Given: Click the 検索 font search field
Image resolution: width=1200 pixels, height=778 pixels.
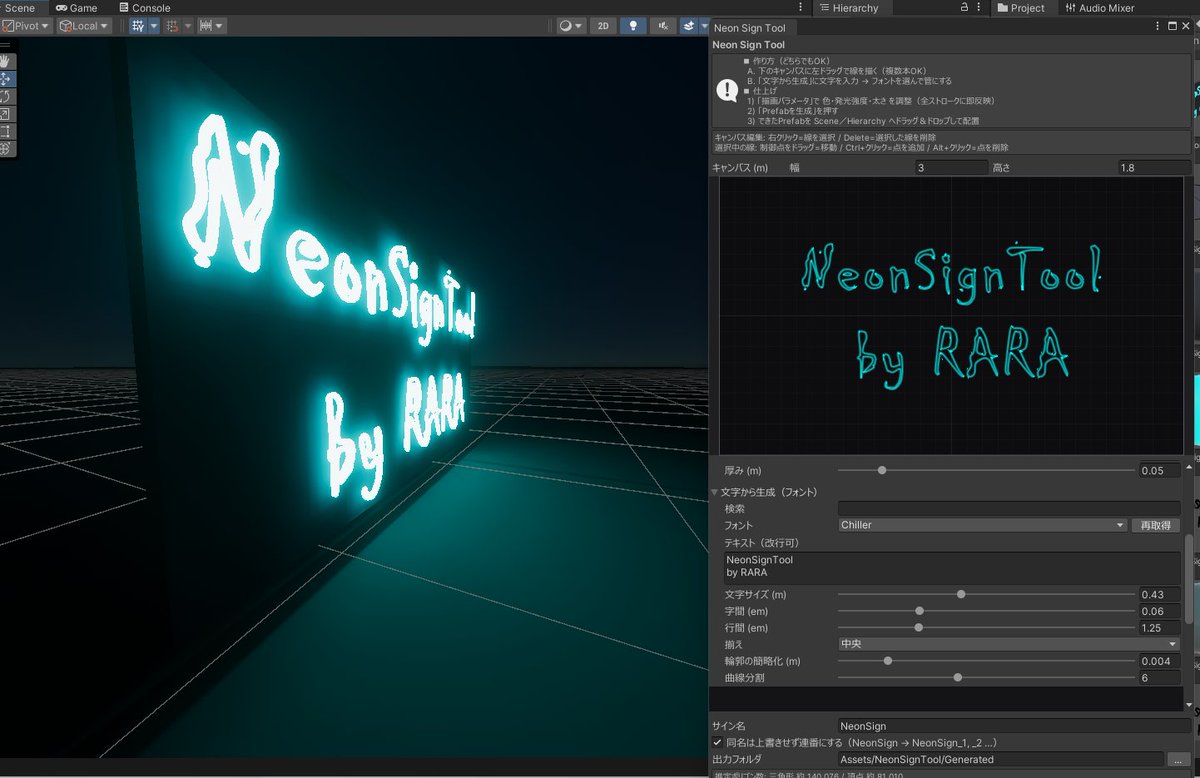Looking at the screenshot, I should pyautogui.click(x=1009, y=508).
